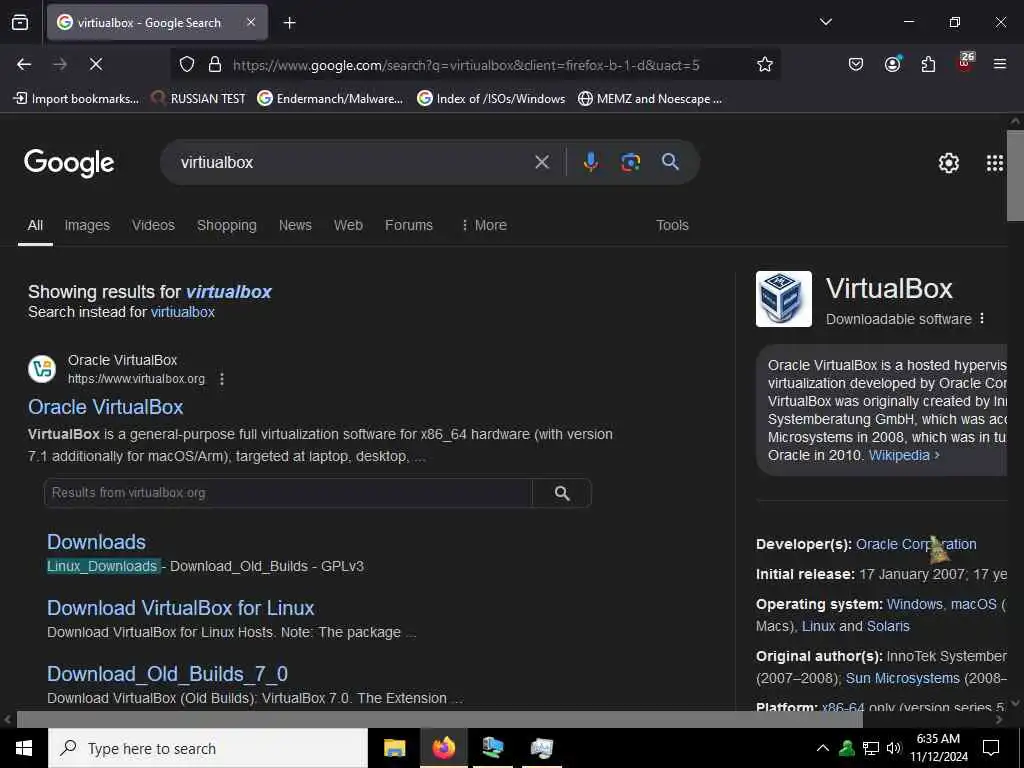Screen dimensions: 1024x768
Task: Click the italic virtualbox corrected-spelling link
Action: [229, 292]
